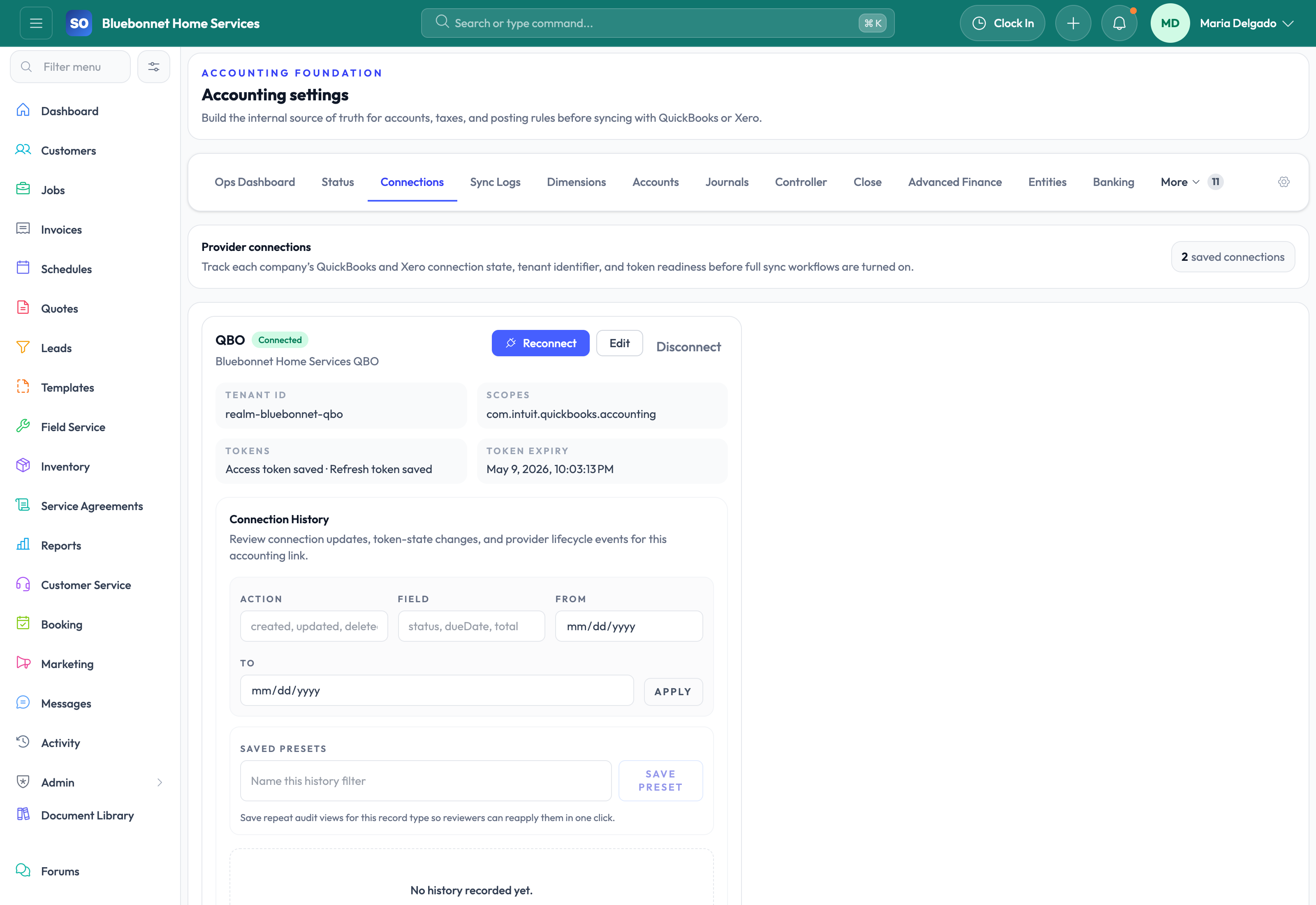Click the Field filter input
The image size is (1316, 905).
[x=472, y=626]
